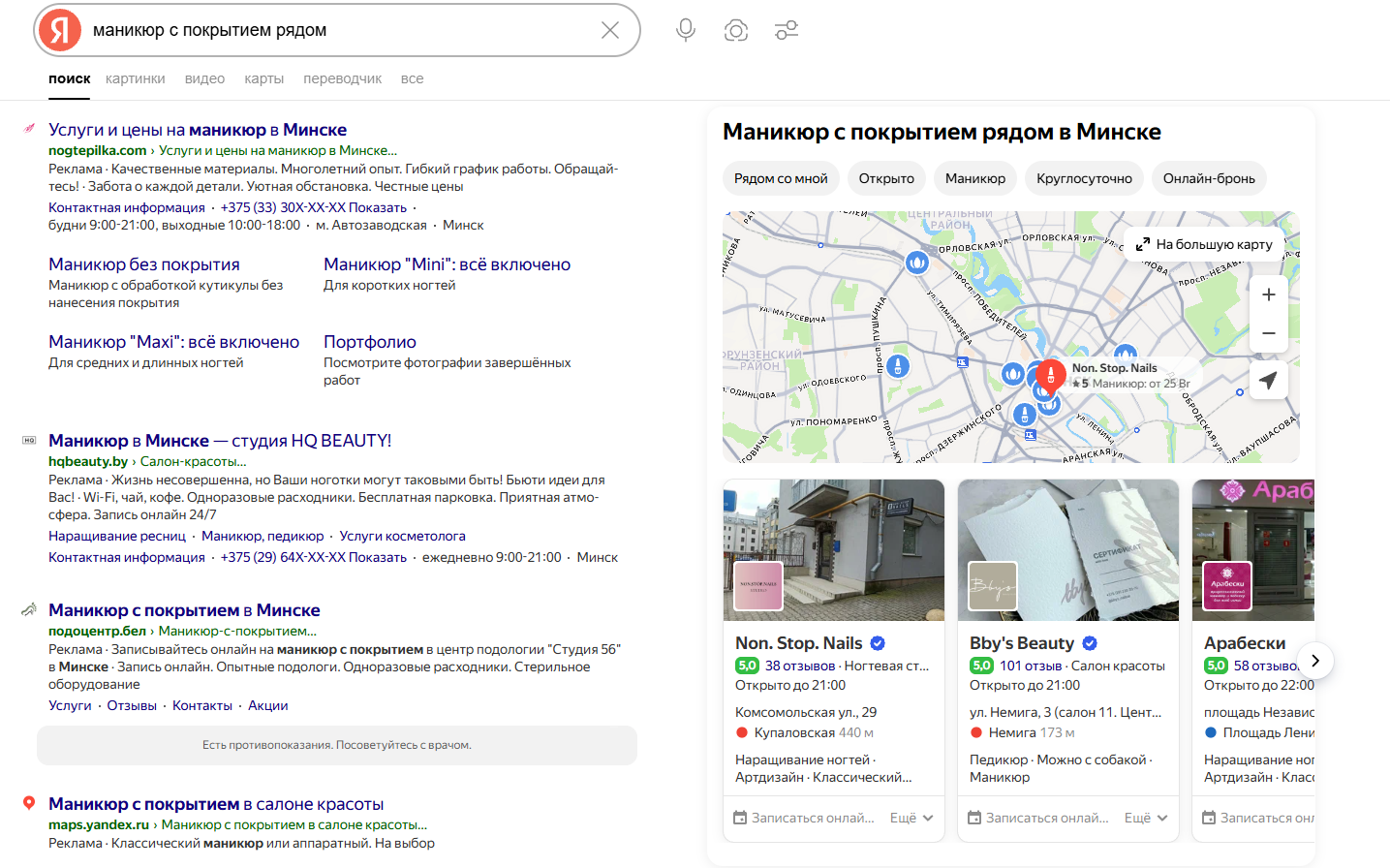
Task: Open the Bby's Beauty card title
Action: tap(1022, 643)
